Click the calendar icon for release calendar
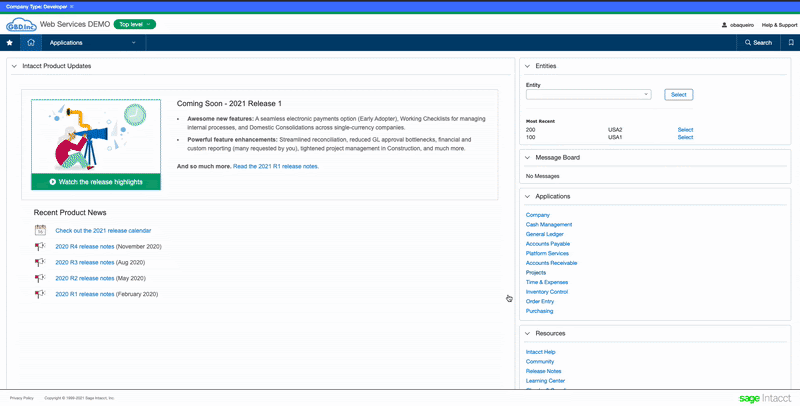This screenshot has height=406, width=800. tap(40, 230)
